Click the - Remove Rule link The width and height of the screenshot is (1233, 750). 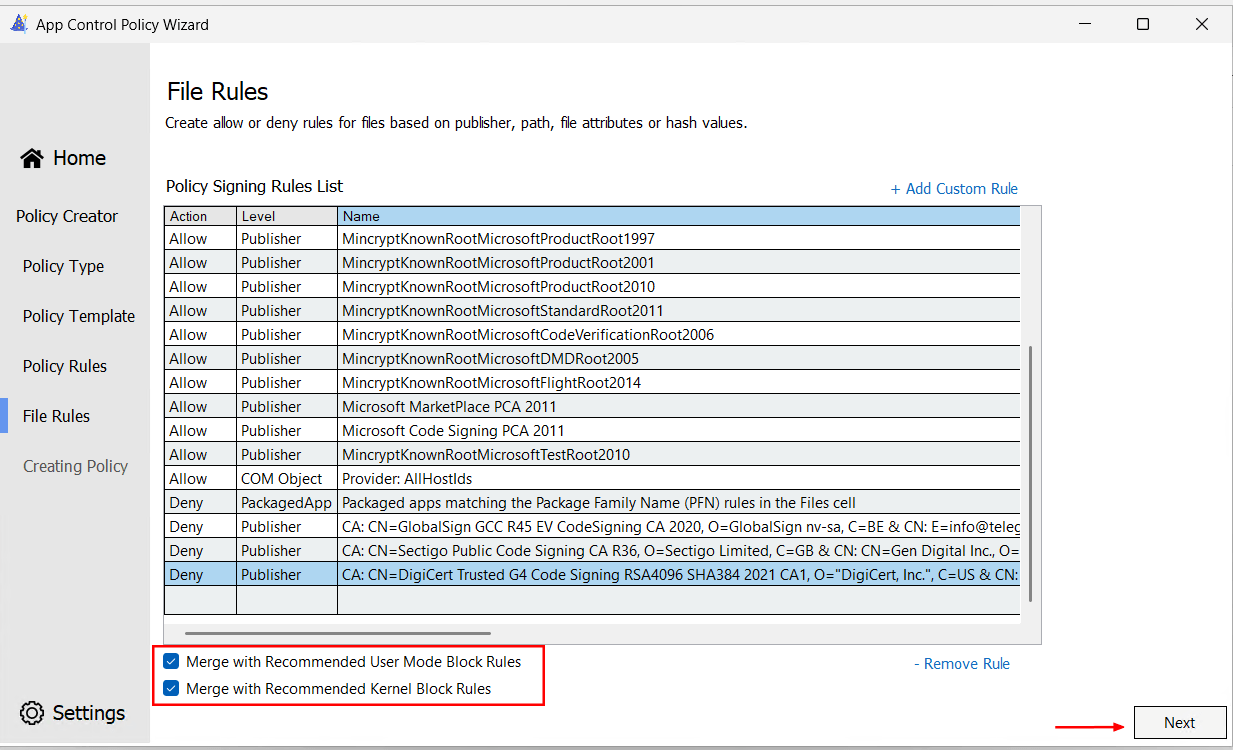click(962, 663)
